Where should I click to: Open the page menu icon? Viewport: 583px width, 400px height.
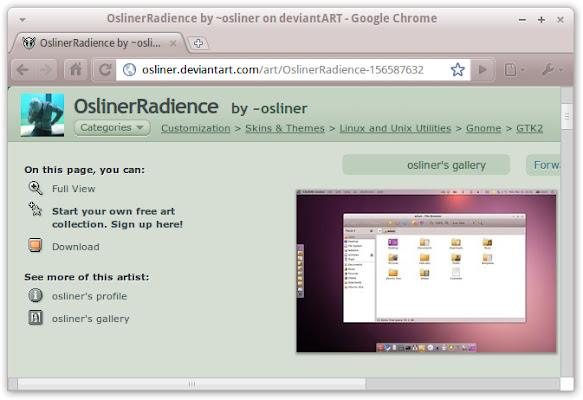[514, 70]
